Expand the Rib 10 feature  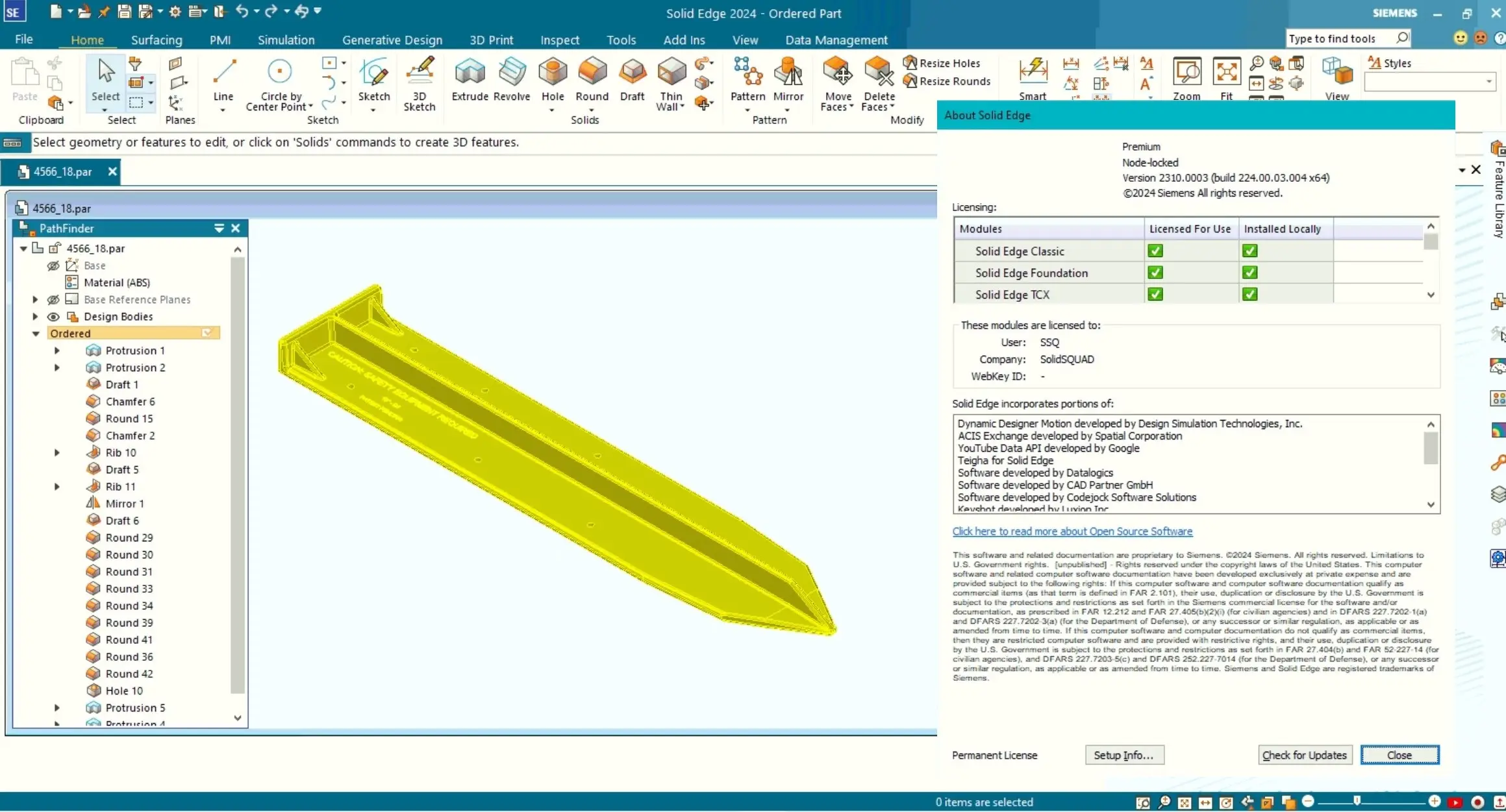pos(57,452)
